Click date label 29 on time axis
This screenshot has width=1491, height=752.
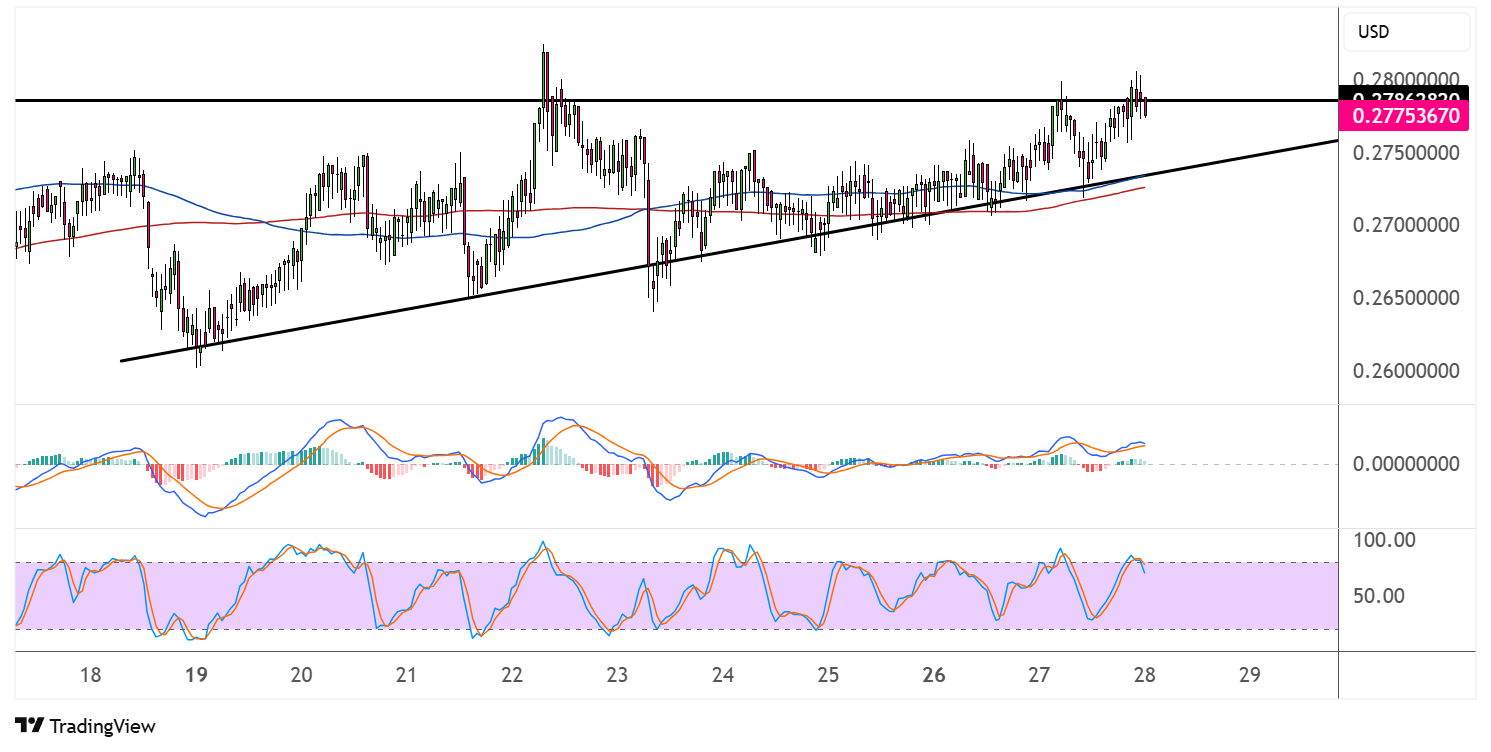point(1249,674)
